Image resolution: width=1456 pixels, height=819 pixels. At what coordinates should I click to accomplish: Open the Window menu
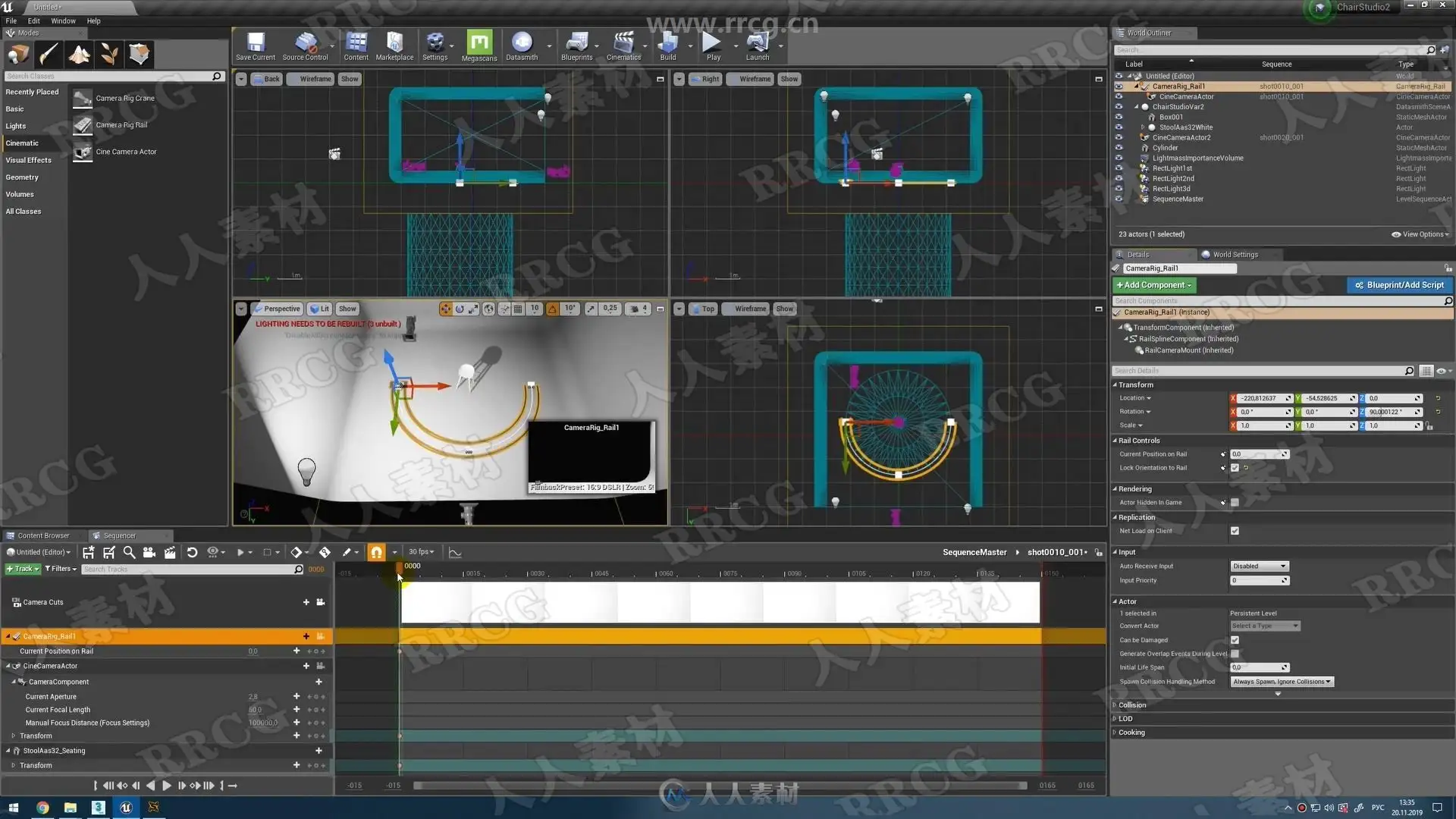(x=63, y=21)
